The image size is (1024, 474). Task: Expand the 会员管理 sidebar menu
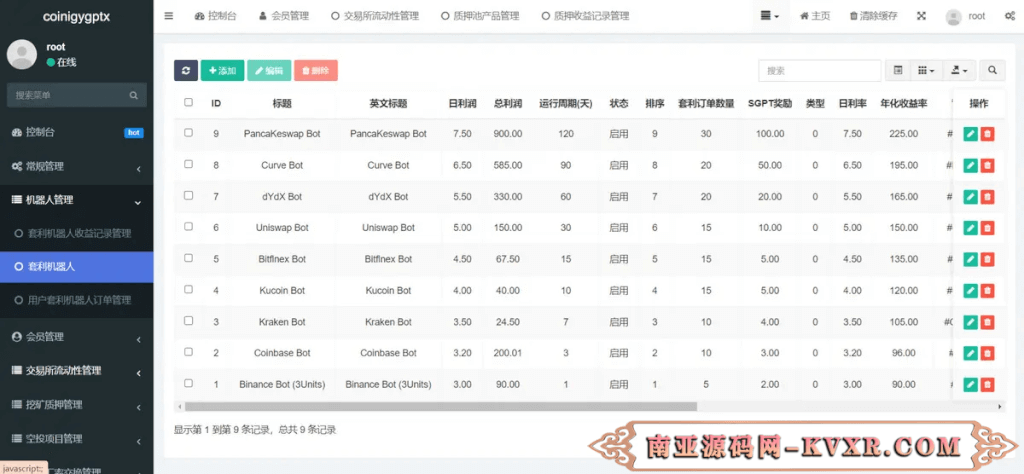(76, 337)
